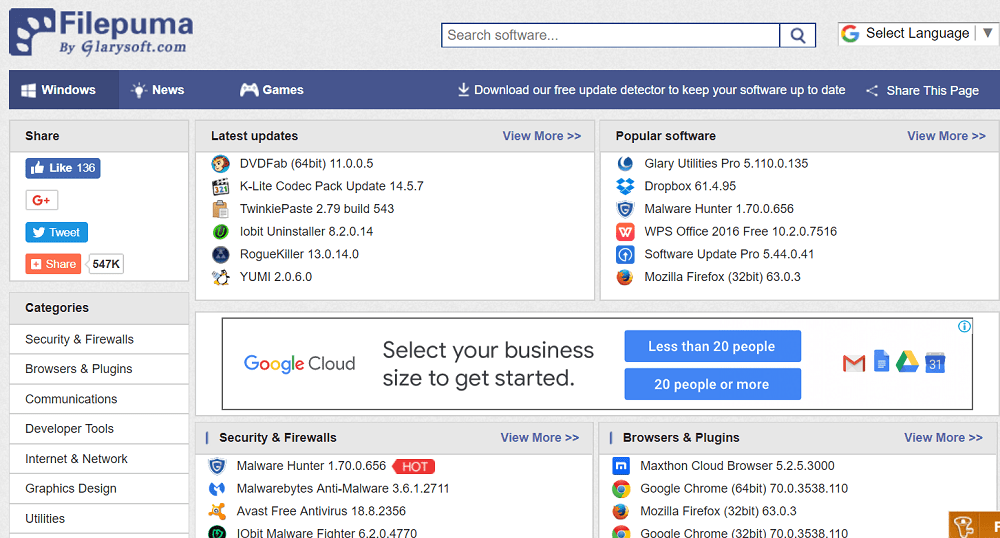Click the Share This Page icon
This screenshot has width=1000, height=538.
pyautogui.click(x=872, y=91)
